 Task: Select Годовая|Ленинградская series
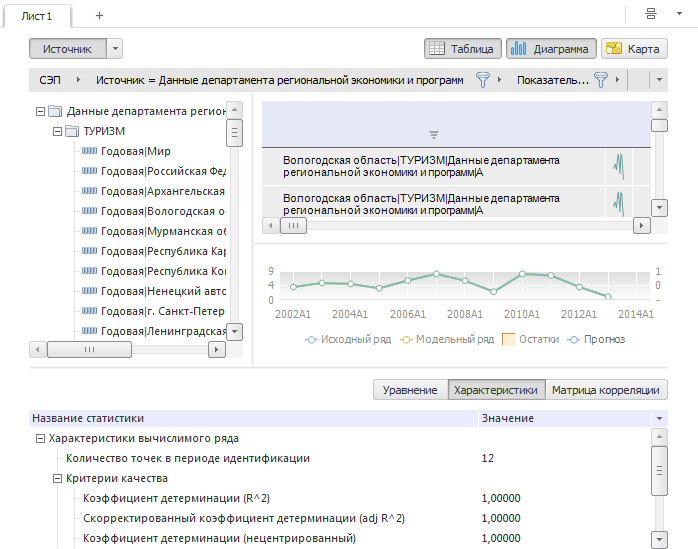click(163, 332)
